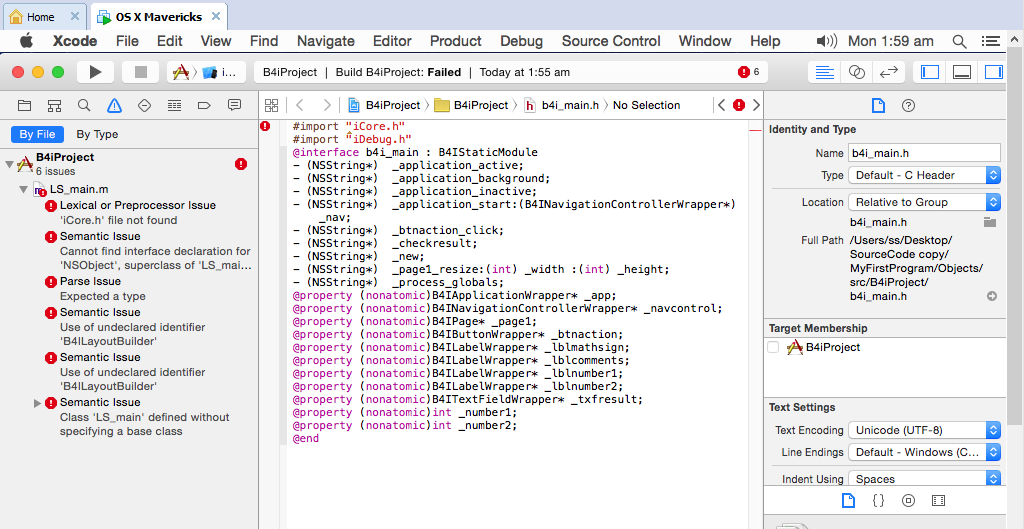Select the By File filter
Viewport: 1024px width, 529px height.
[x=37, y=135]
